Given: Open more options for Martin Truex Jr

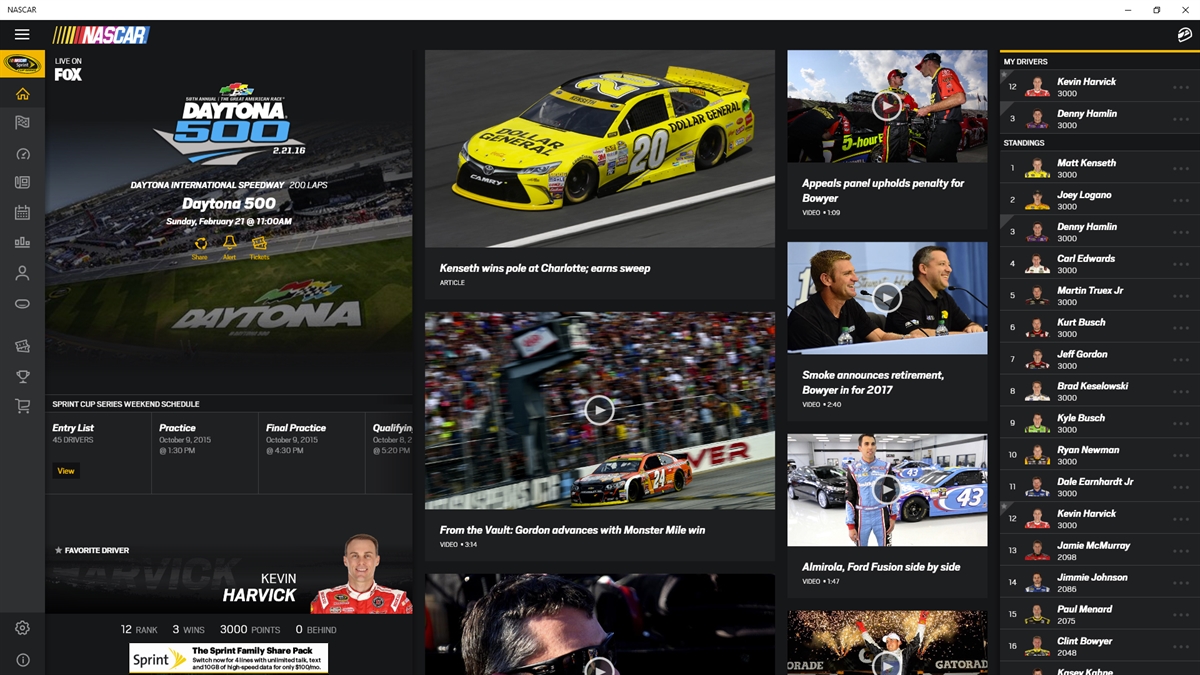Looking at the screenshot, I should tap(1181, 296).
